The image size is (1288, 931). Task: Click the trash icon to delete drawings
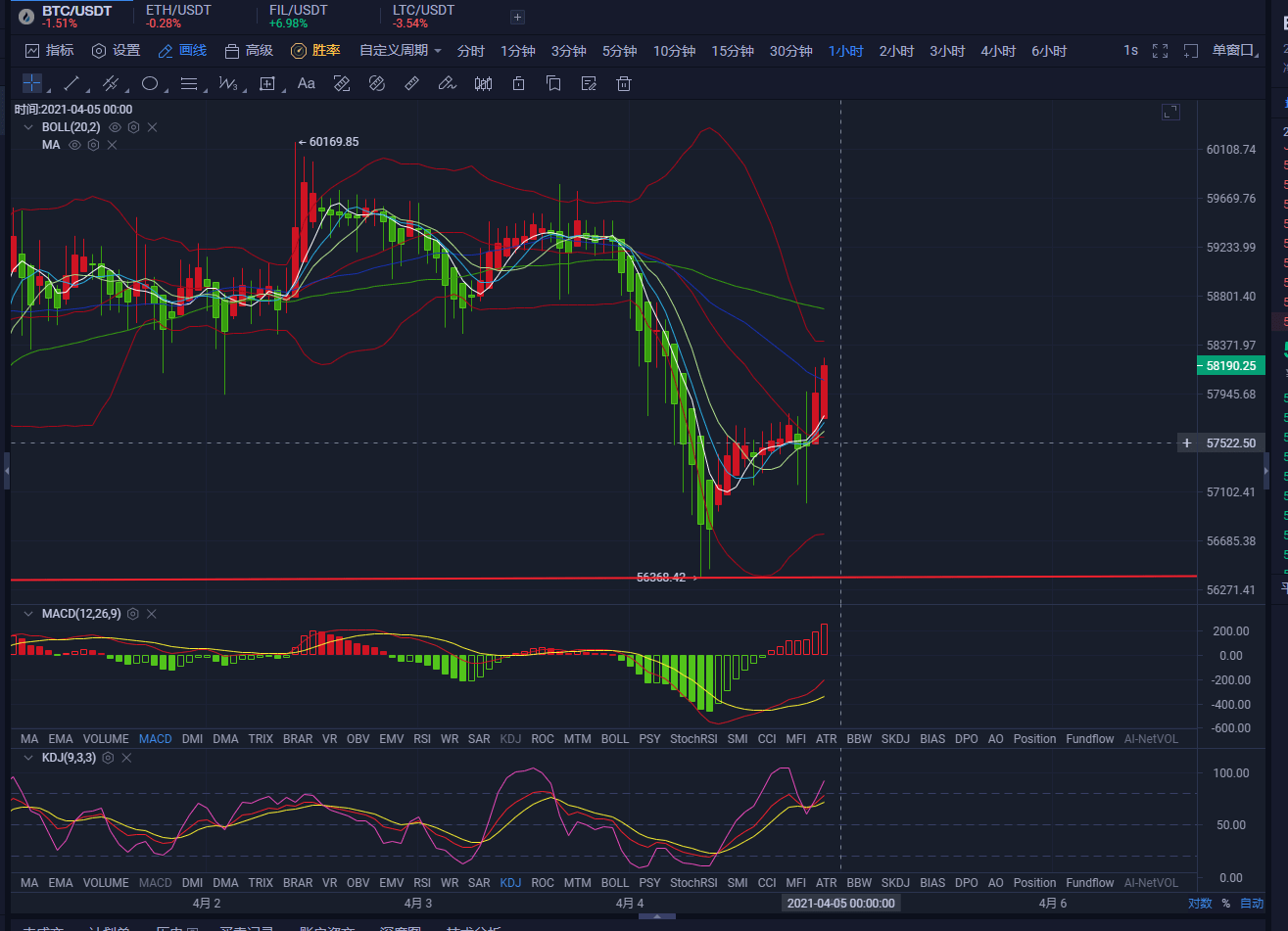pyautogui.click(x=624, y=83)
